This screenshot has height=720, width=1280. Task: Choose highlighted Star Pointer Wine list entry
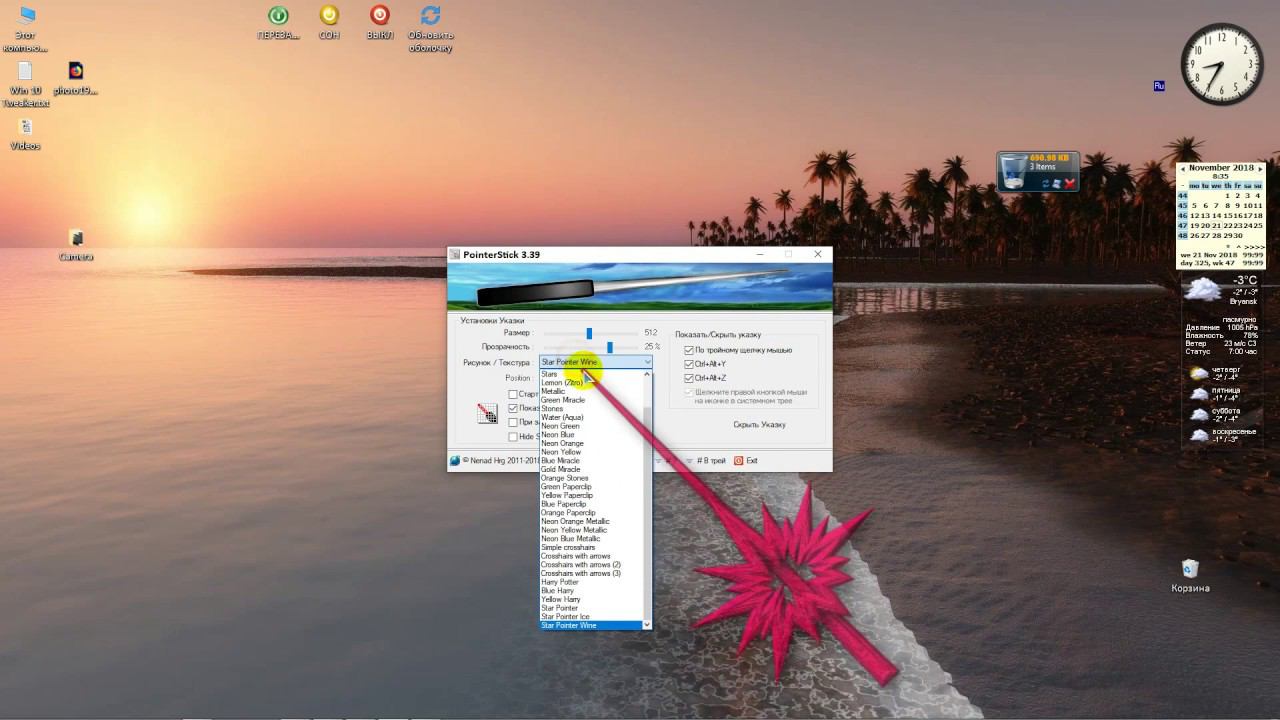[x=591, y=625]
